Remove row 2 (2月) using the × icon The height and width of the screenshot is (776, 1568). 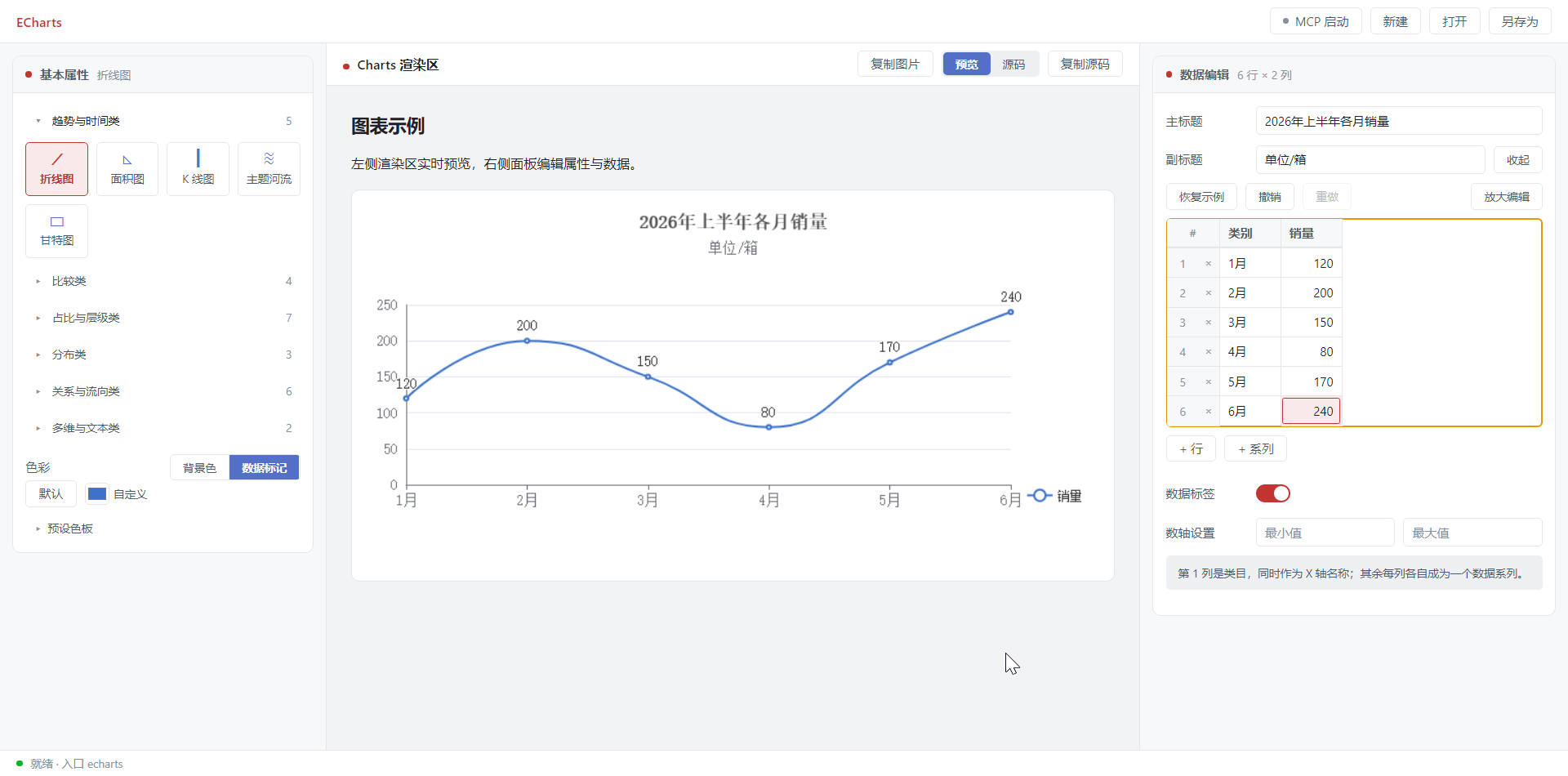click(1209, 293)
